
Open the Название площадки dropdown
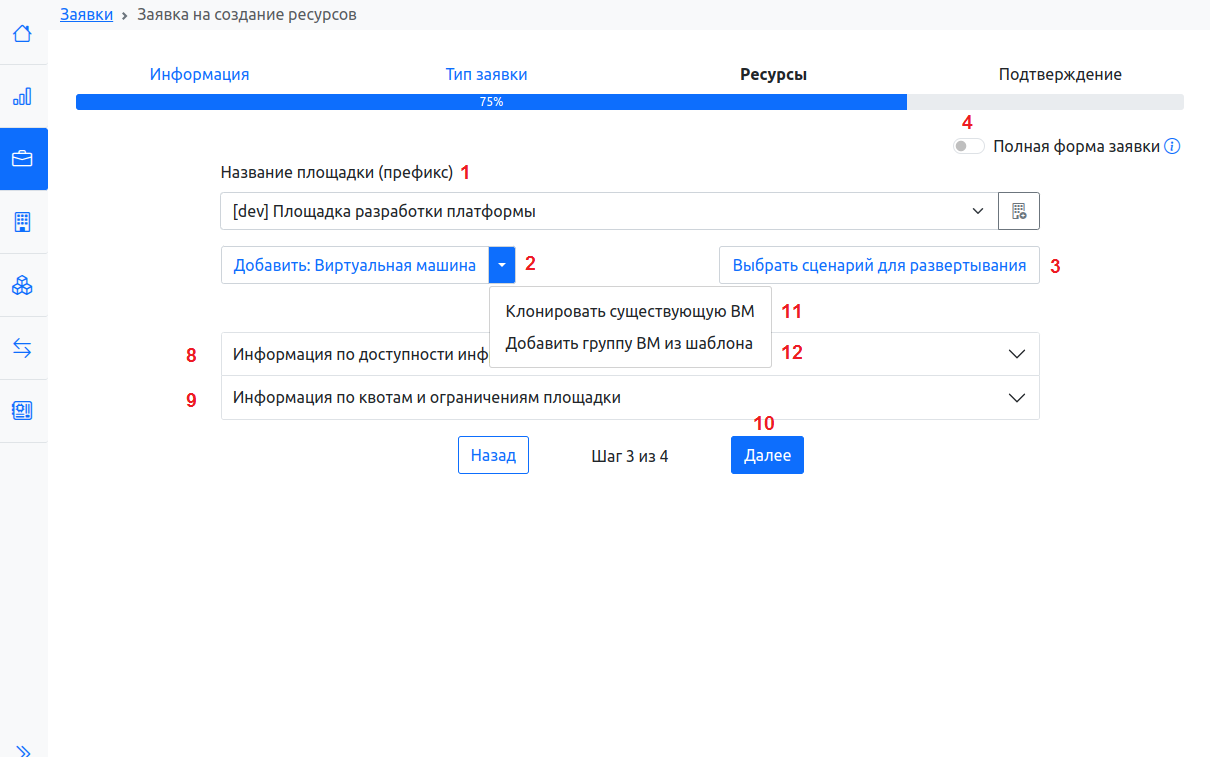[609, 211]
